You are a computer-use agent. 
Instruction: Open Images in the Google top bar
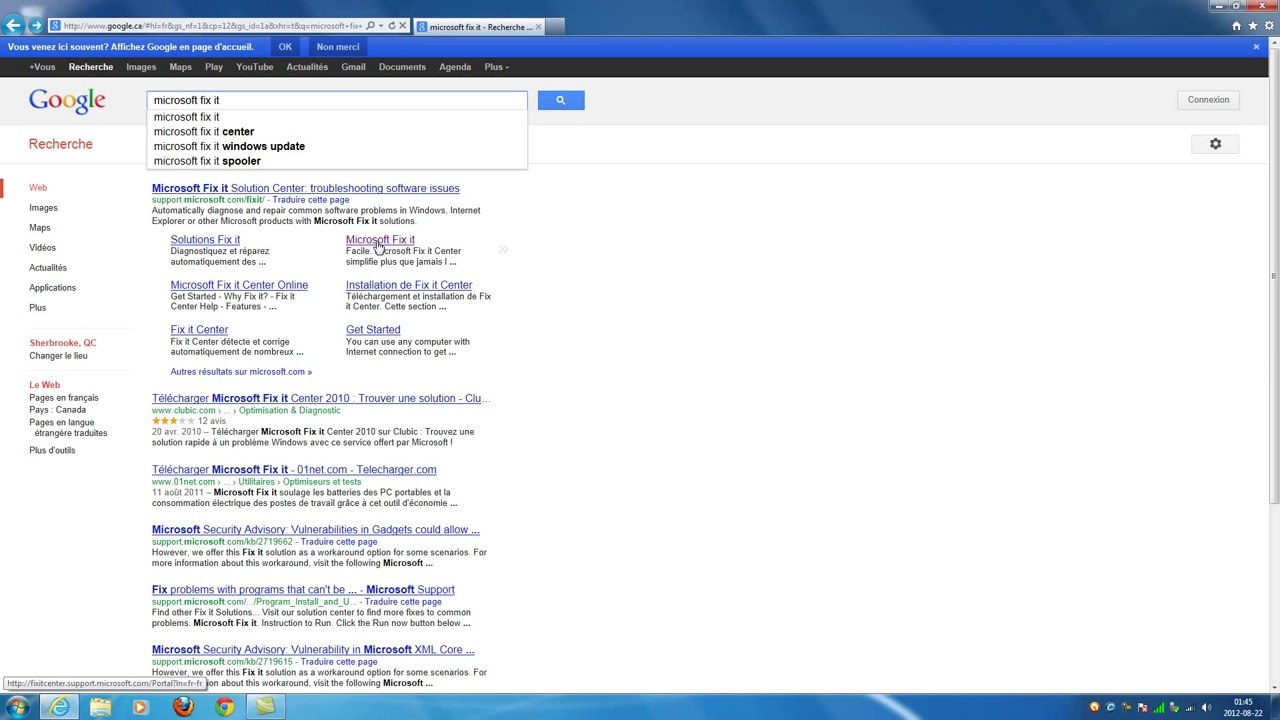pyautogui.click(x=141, y=67)
